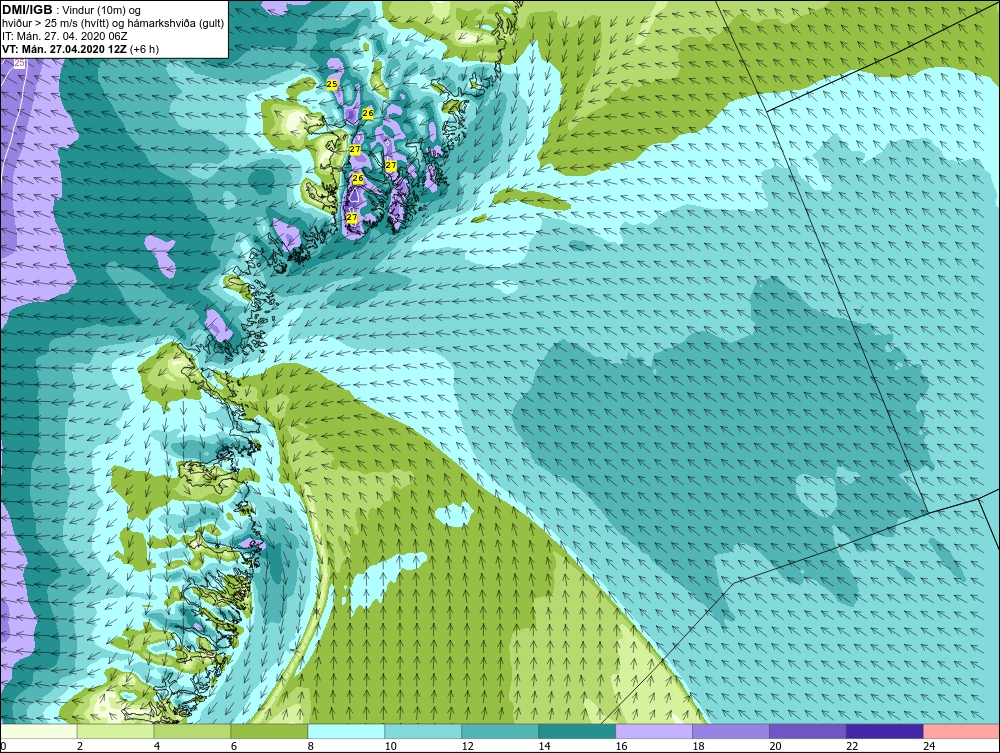This screenshot has height=753, width=1000.
Task: Click the medium purple 18–20 legend swatch
Action: pyautogui.click(x=731, y=731)
